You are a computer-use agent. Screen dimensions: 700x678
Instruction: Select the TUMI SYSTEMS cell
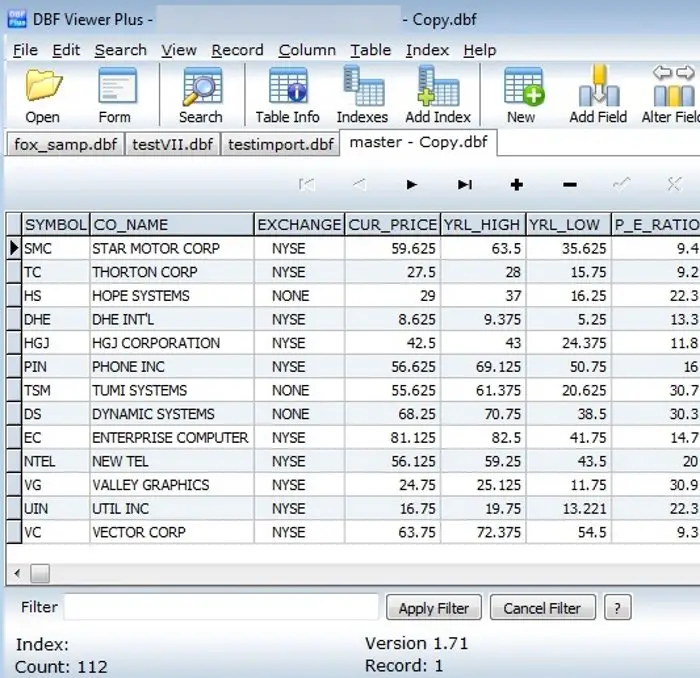pos(172,390)
